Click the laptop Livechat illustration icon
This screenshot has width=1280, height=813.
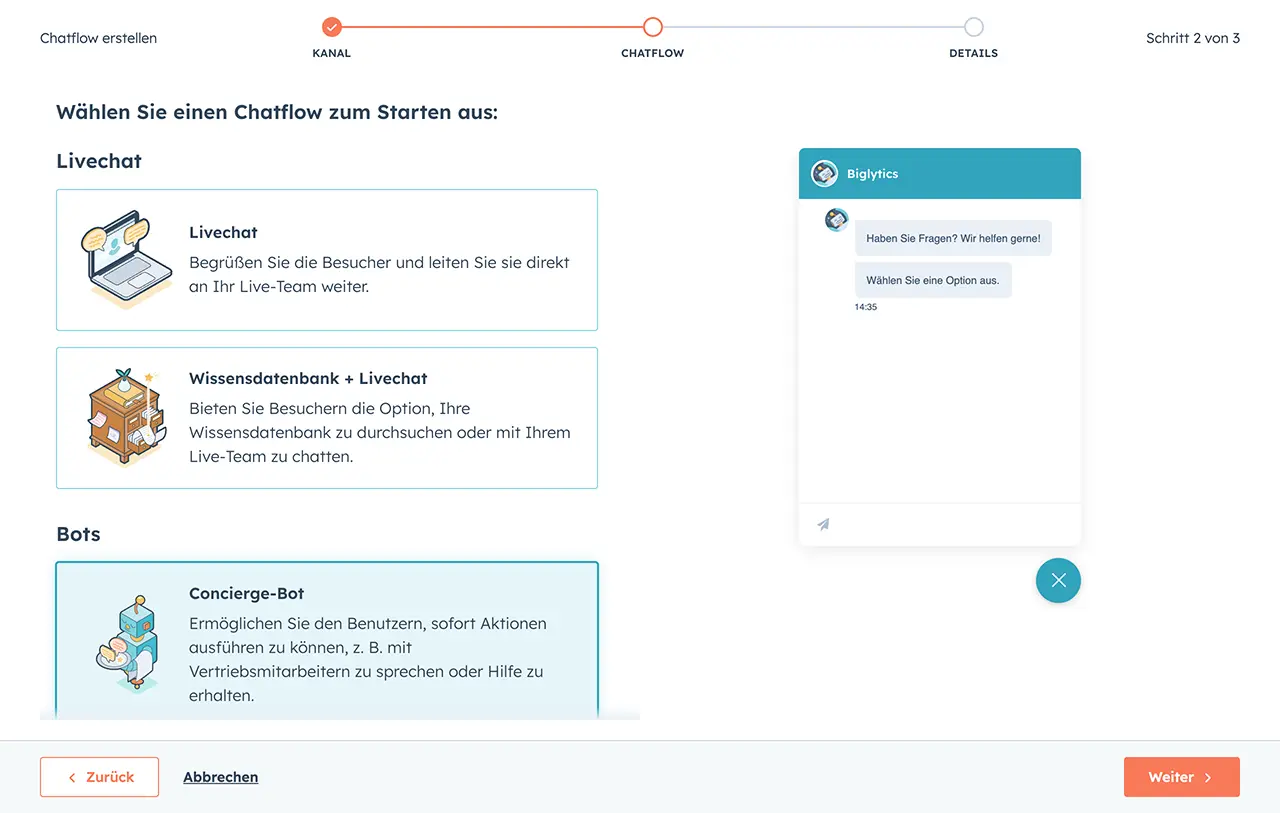[x=115, y=259]
